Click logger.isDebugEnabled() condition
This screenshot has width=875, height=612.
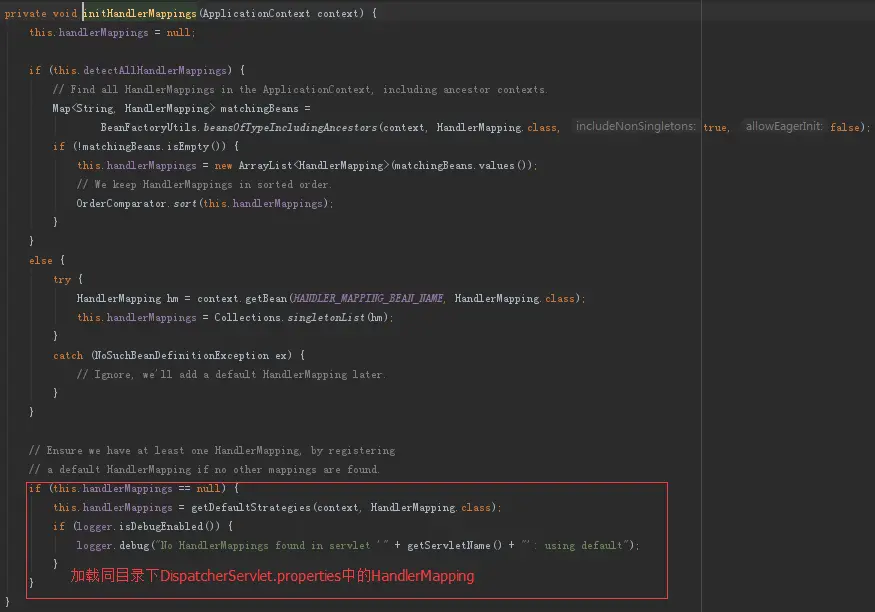point(146,526)
